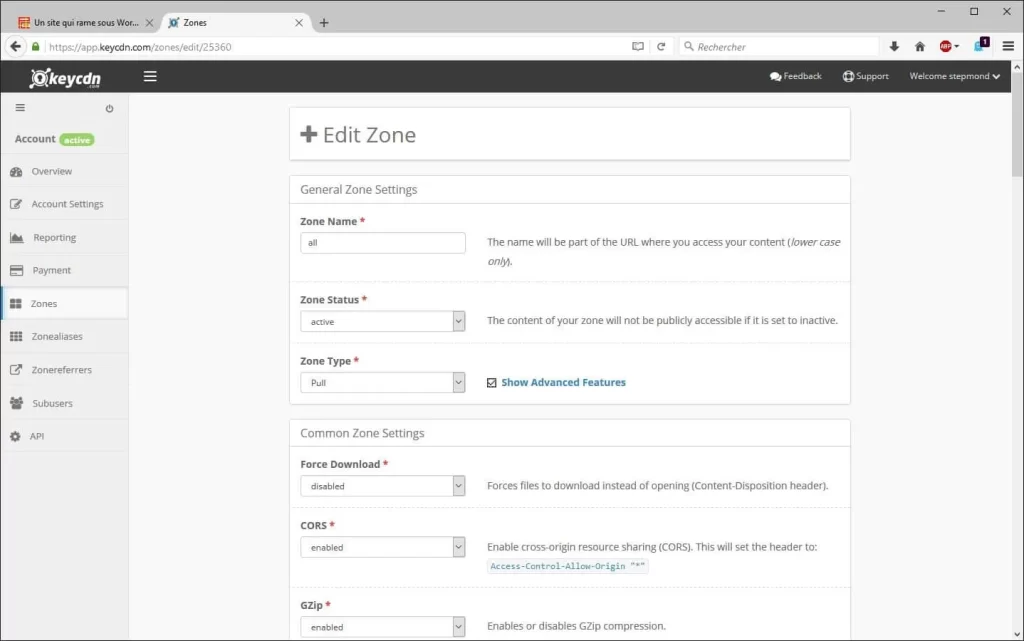Click the Common Zone Settings heading
This screenshot has width=1024, height=641.
tap(362, 433)
